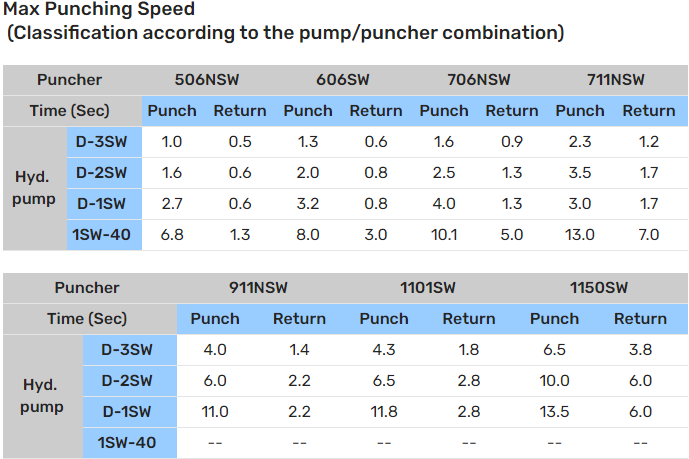Click the 706NSW puncher column header
Image resolution: width=689 pixels, height=459 pixels.
point(477,79)
